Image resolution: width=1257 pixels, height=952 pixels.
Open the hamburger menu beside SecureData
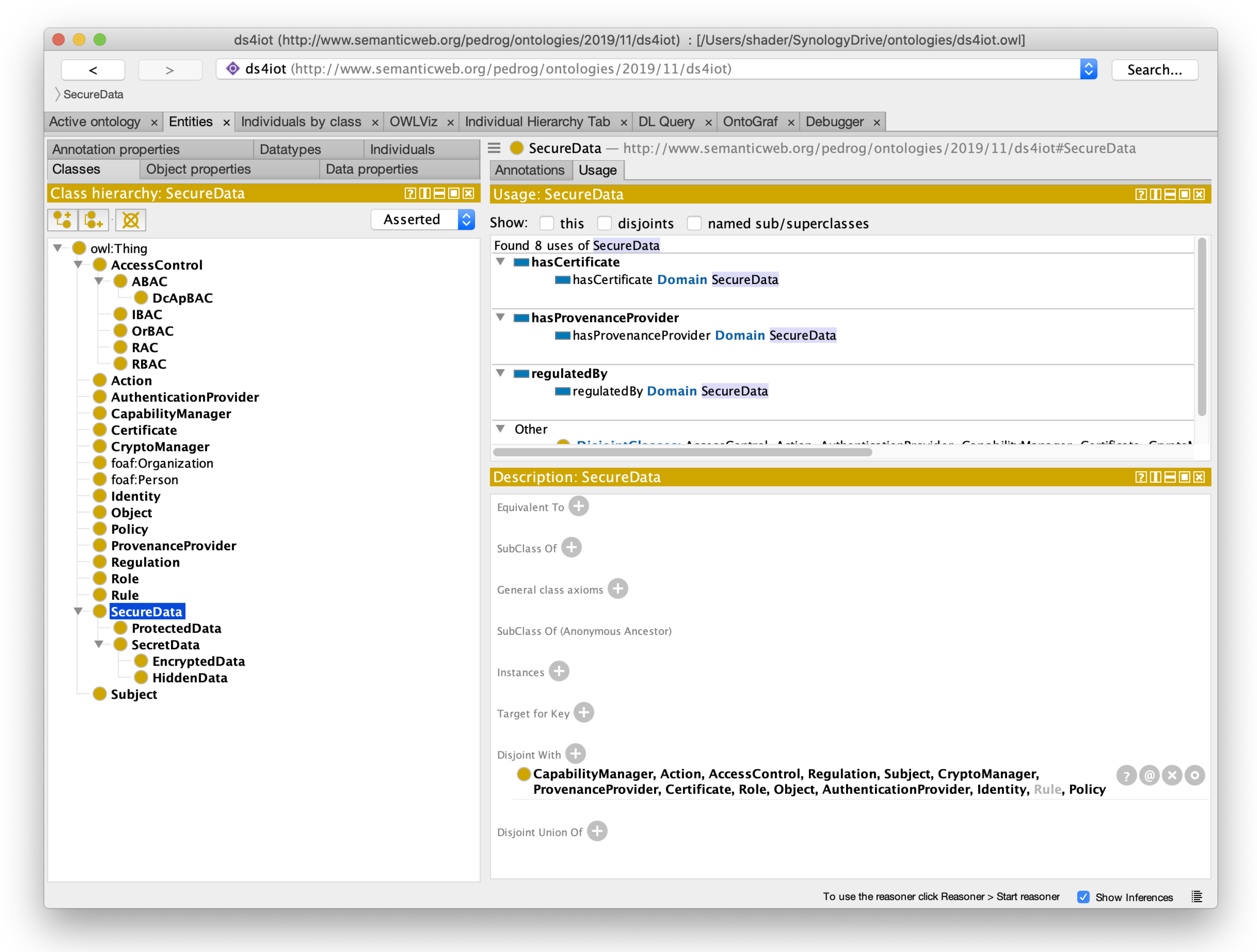coord(494,148)
